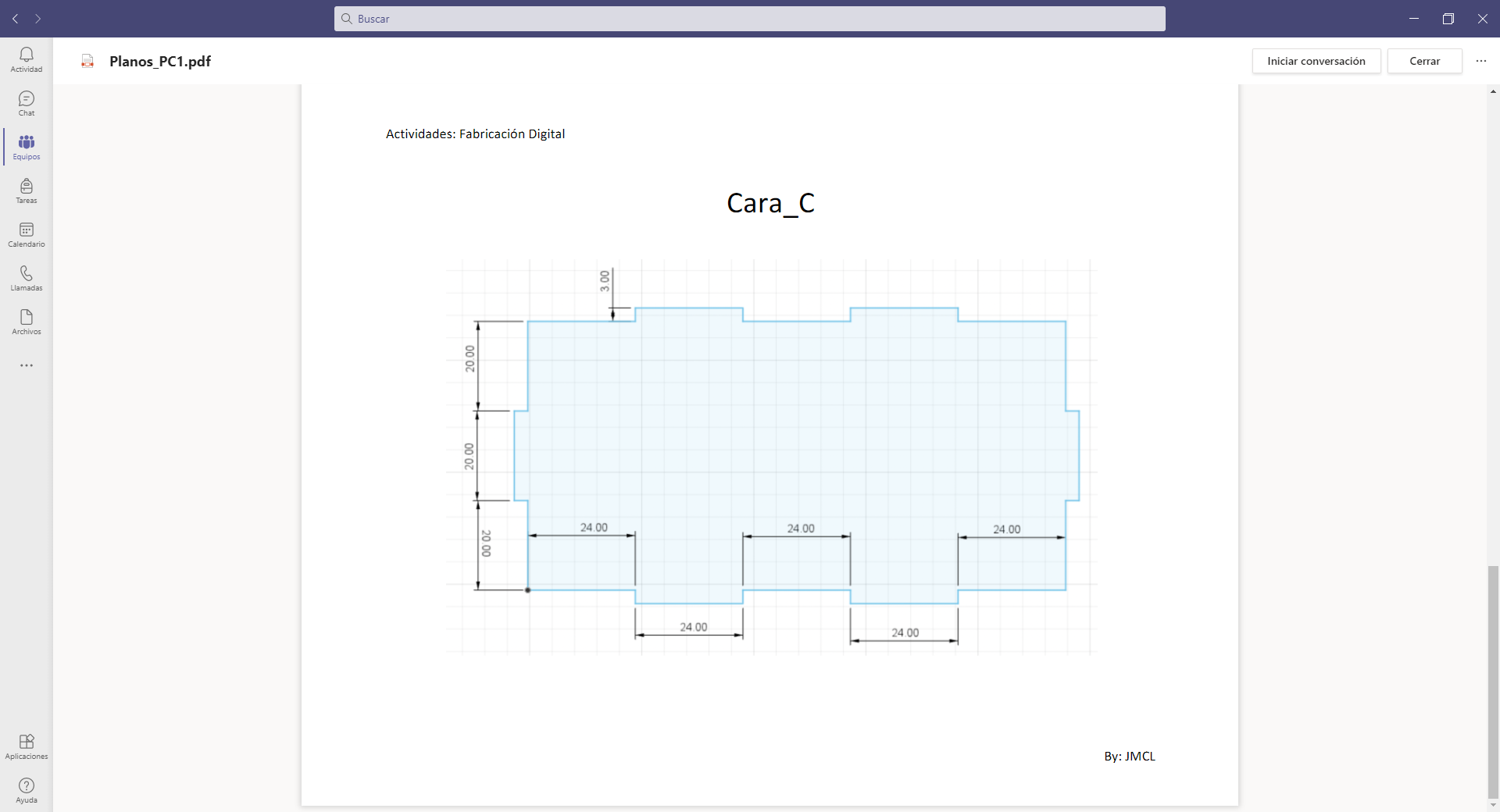
Task: Open Llamadas from the sidebar
Action: 27,278
